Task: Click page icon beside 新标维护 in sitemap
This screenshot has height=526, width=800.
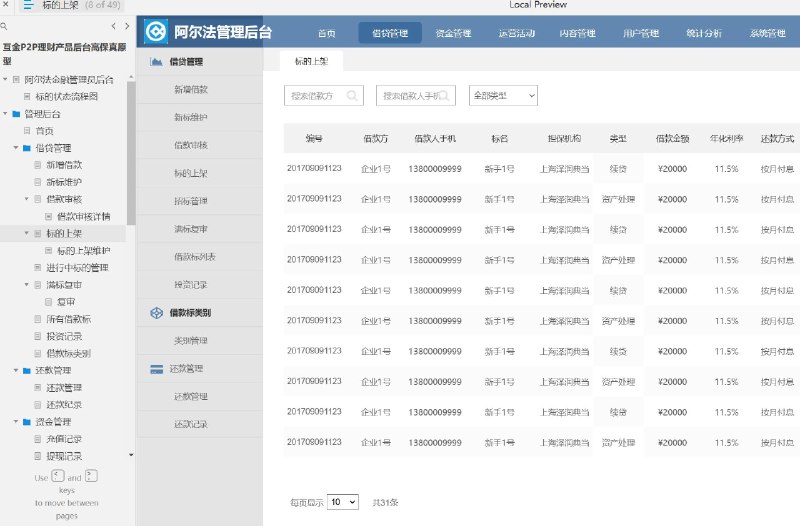Action: pos(38,182)
